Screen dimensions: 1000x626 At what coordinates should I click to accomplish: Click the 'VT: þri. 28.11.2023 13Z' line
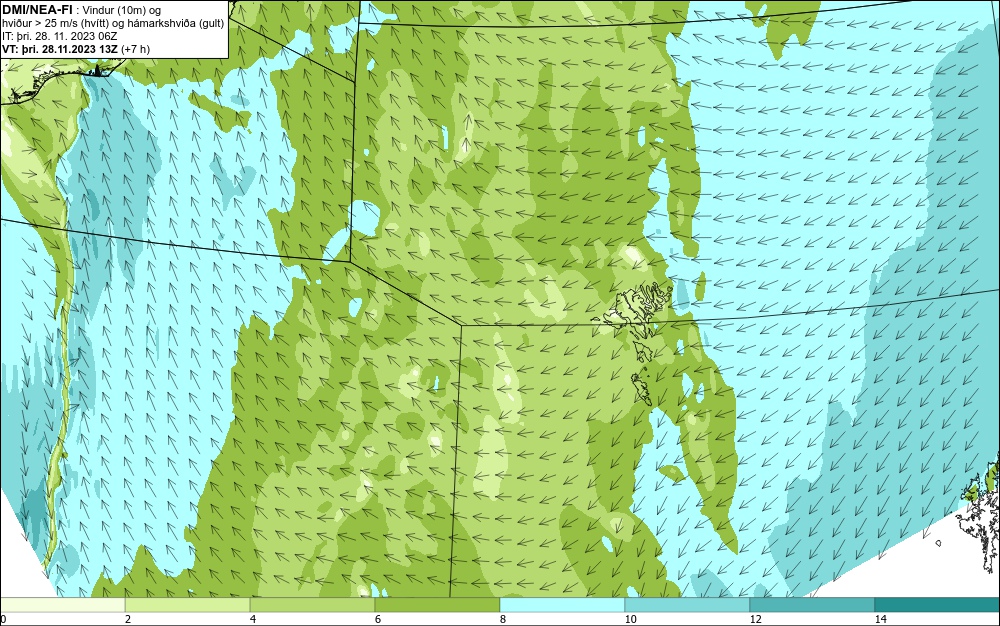coord(60,49)
